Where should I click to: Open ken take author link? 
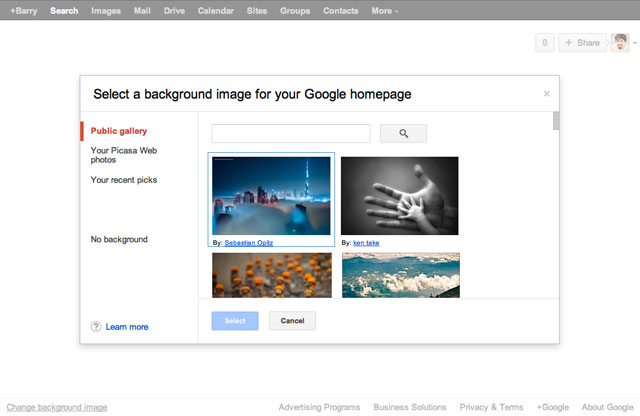(366, 242)
